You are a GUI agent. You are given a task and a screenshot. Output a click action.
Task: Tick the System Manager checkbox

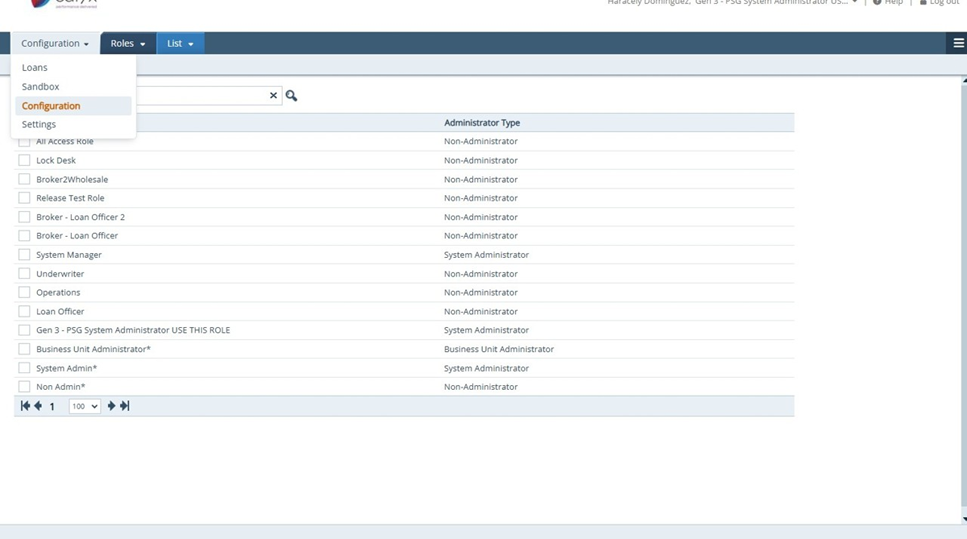(24, 255)
